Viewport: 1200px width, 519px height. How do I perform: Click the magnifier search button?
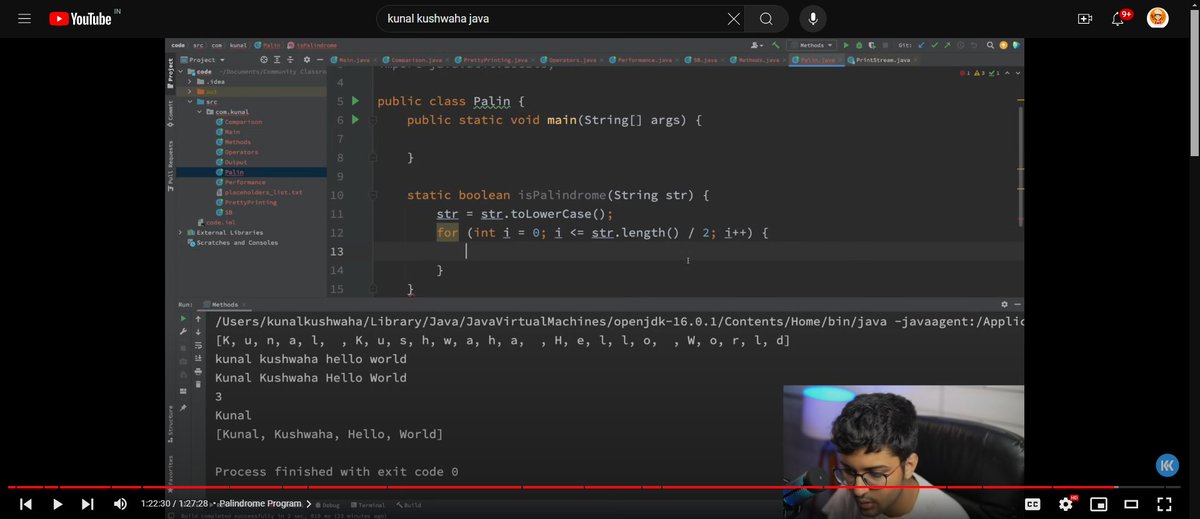766,18
